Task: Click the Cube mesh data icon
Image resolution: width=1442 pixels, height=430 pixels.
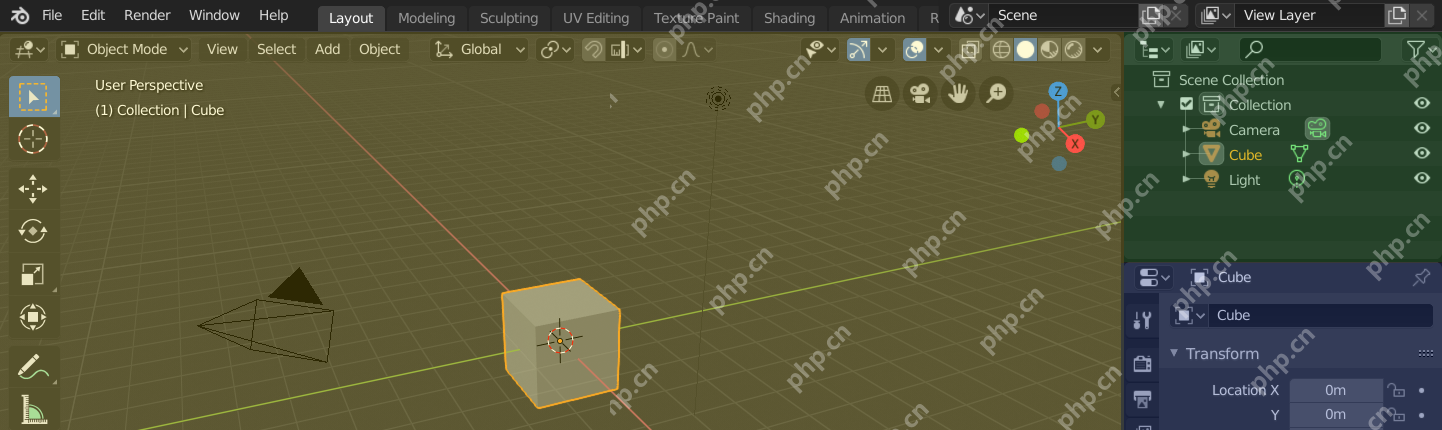Action: [x=1299, y=153]
